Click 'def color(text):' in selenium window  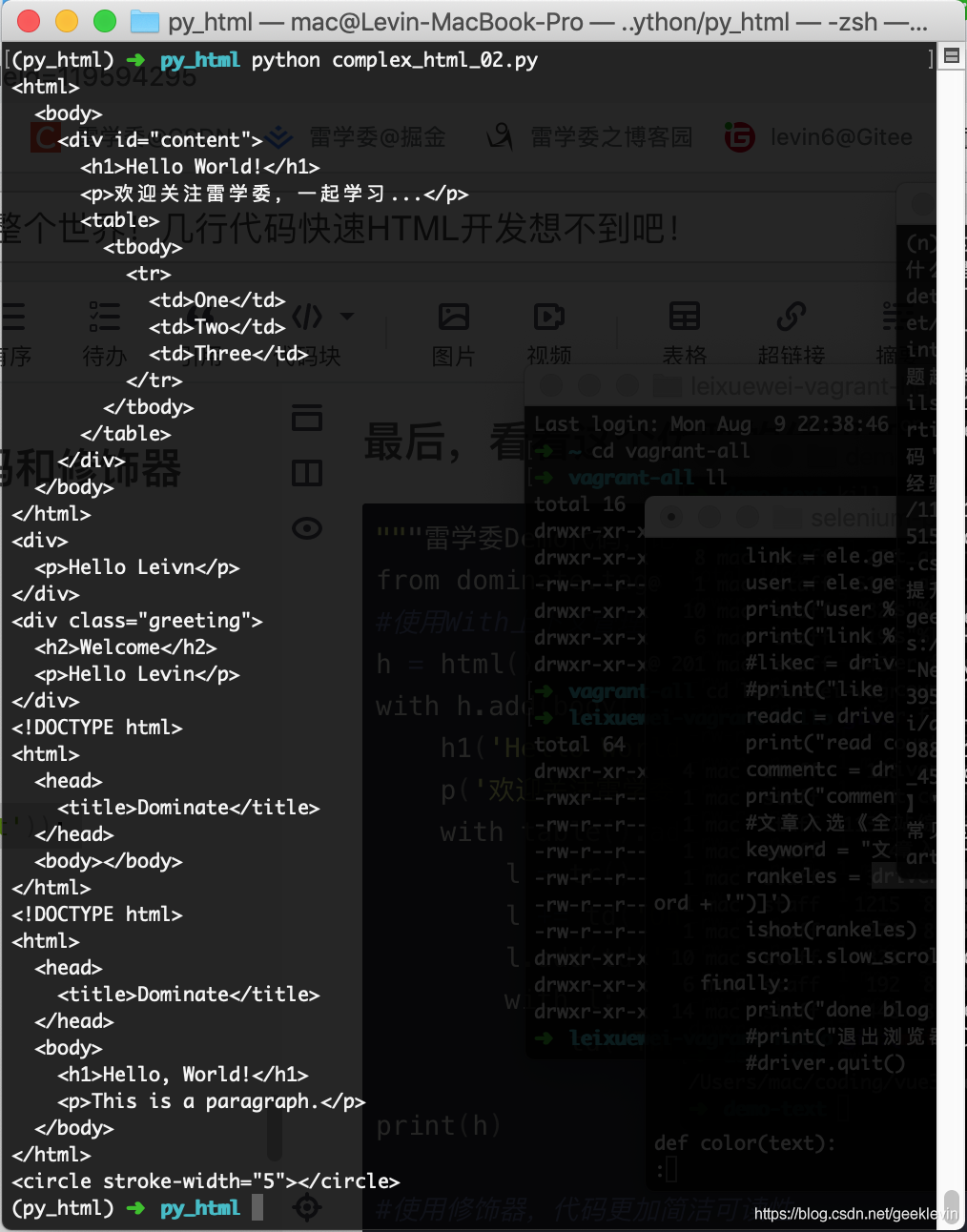745,1143
